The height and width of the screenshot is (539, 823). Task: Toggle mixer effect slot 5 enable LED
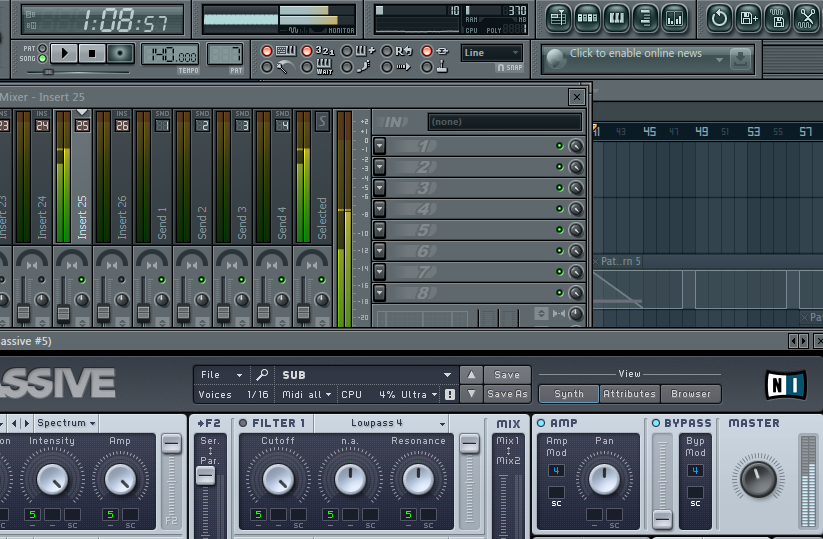coord(560,230)
